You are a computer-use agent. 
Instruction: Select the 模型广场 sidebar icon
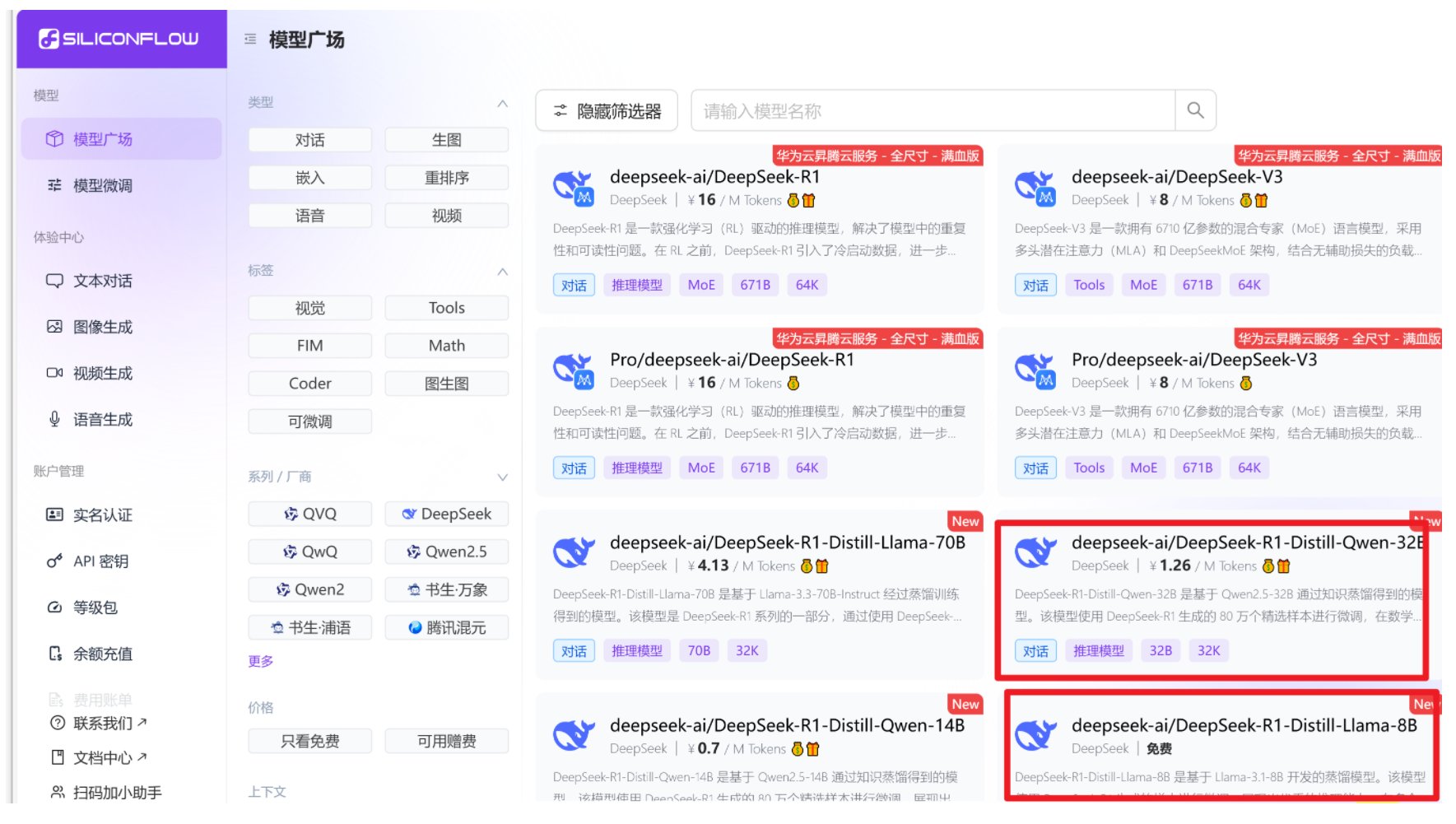tap(53, 138)
